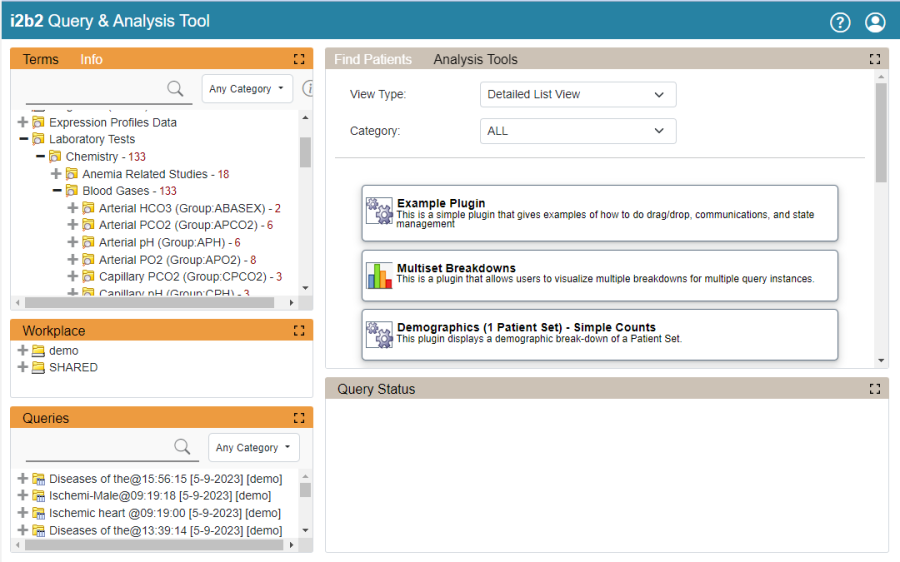Click the Queries search magnifier icon
Screen dimensions: 900x562
(x=182, y=447)
